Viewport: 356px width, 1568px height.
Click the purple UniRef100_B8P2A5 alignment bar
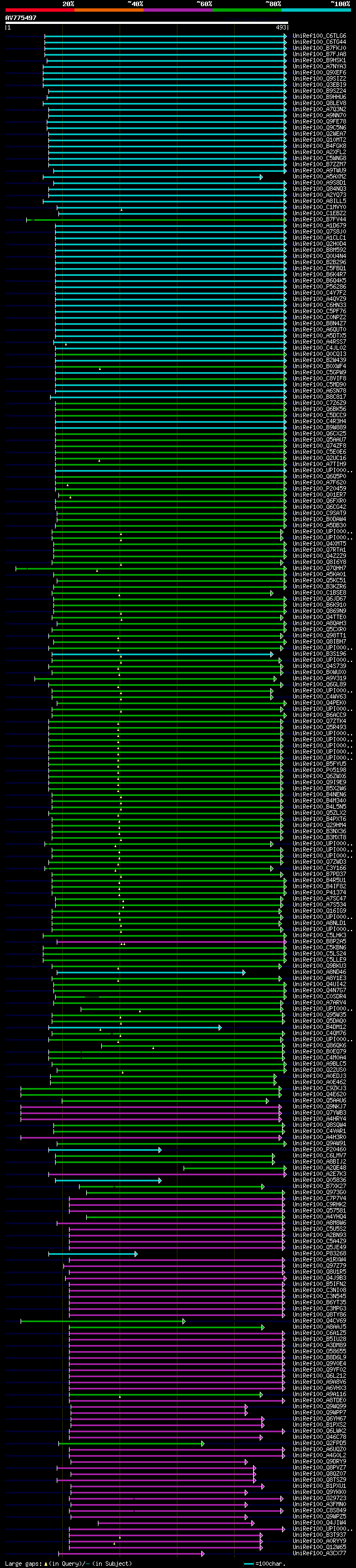click(171, 942)
